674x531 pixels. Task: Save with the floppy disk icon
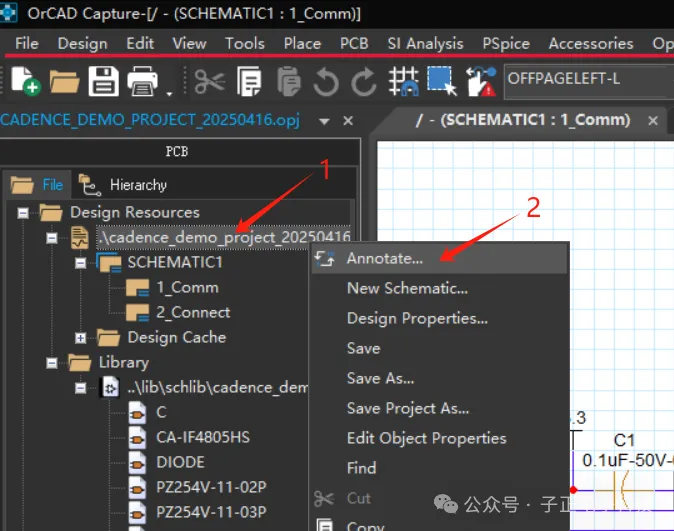(x=104, y=81)
